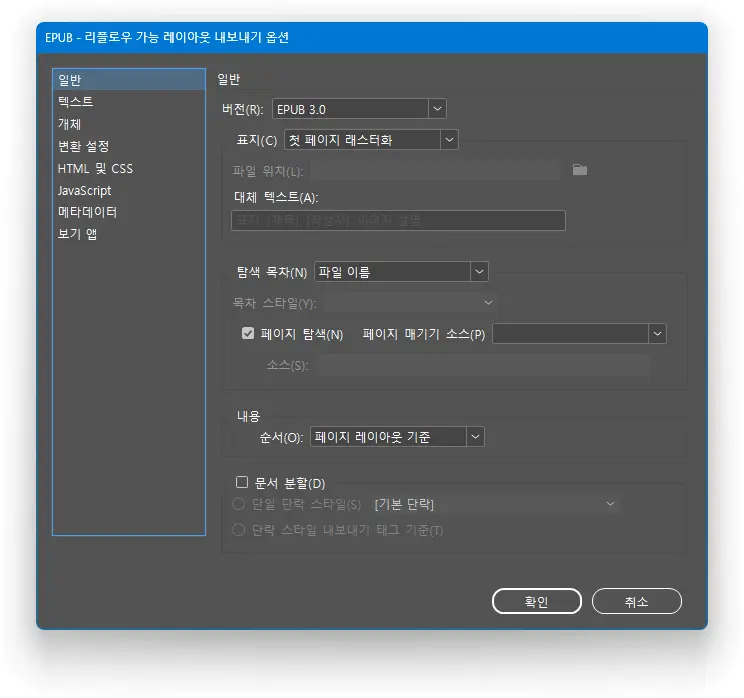Select 변환 설정 in the category list
The image size is (744, 698).
(x=129, y=146)
